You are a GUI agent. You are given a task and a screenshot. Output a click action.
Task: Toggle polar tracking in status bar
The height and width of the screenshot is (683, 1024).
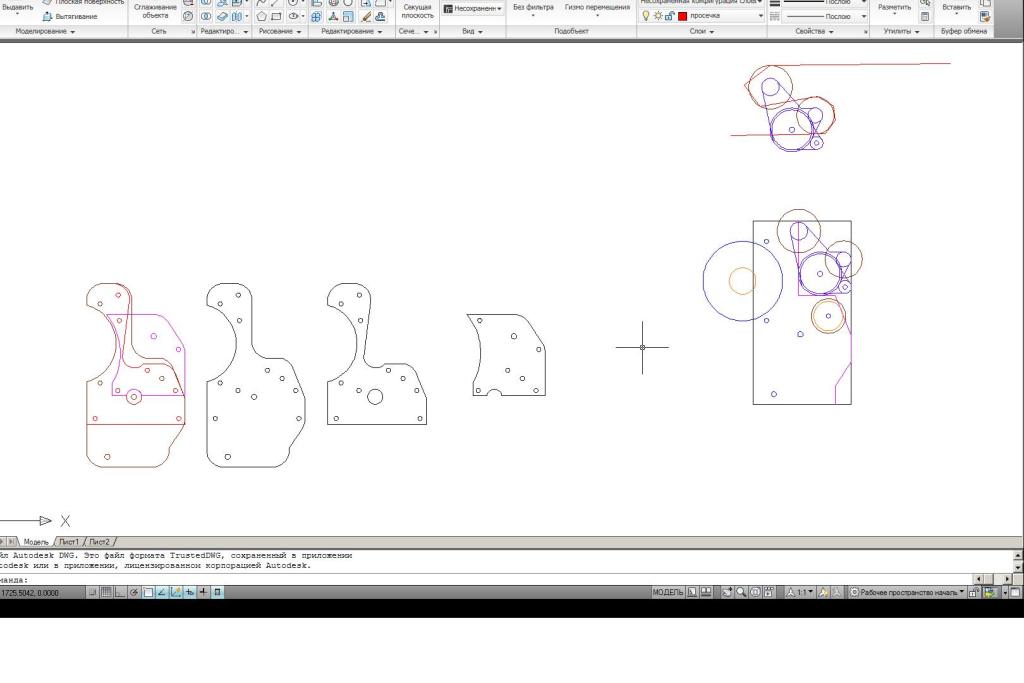click(x=134, y=592)
